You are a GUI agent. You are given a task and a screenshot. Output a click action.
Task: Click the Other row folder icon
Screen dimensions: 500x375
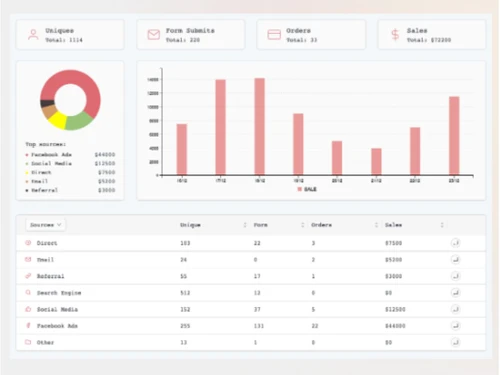click(x=28, y=342)
